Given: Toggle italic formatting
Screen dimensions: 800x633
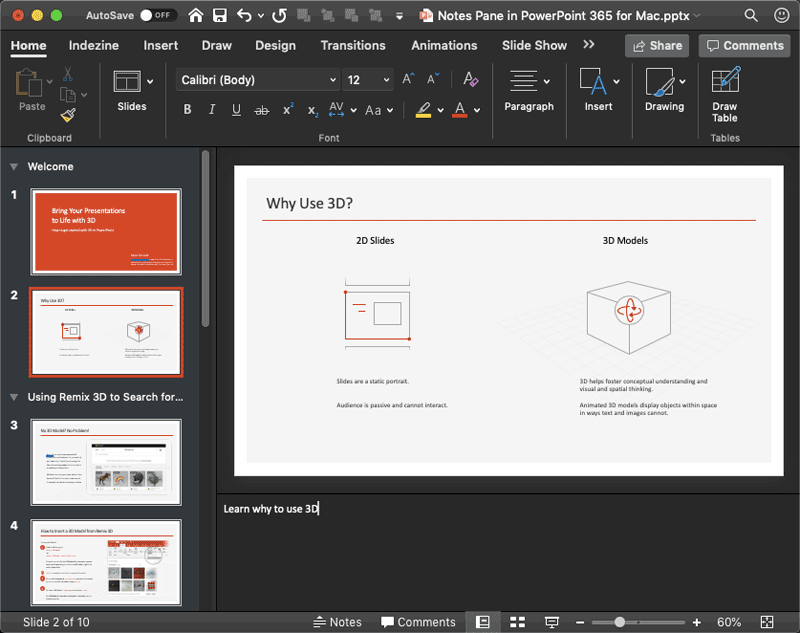Looking at the screenshot, I should point(211,110).
